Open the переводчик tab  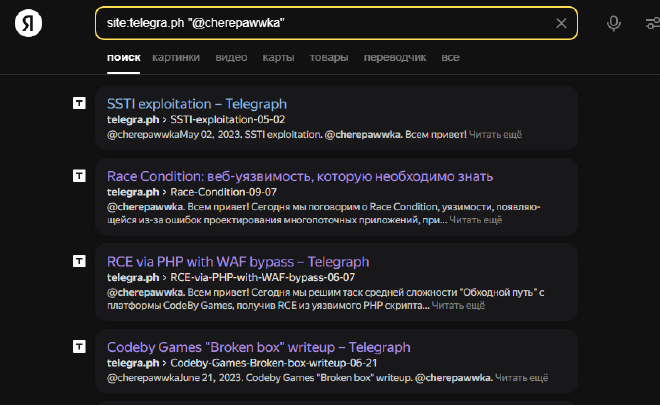[395, 57]
